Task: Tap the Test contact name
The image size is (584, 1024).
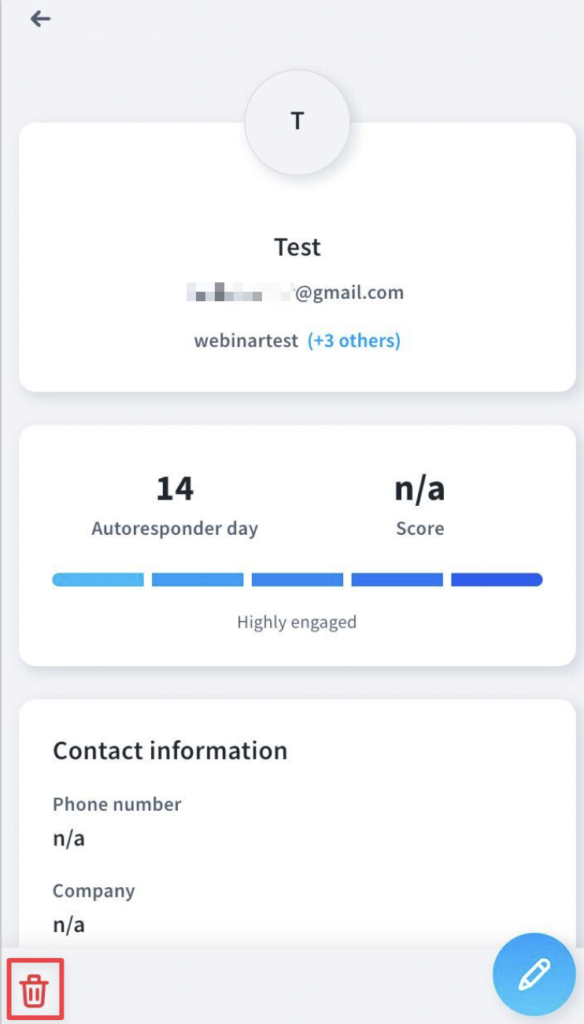Action: tap(297, 248)
